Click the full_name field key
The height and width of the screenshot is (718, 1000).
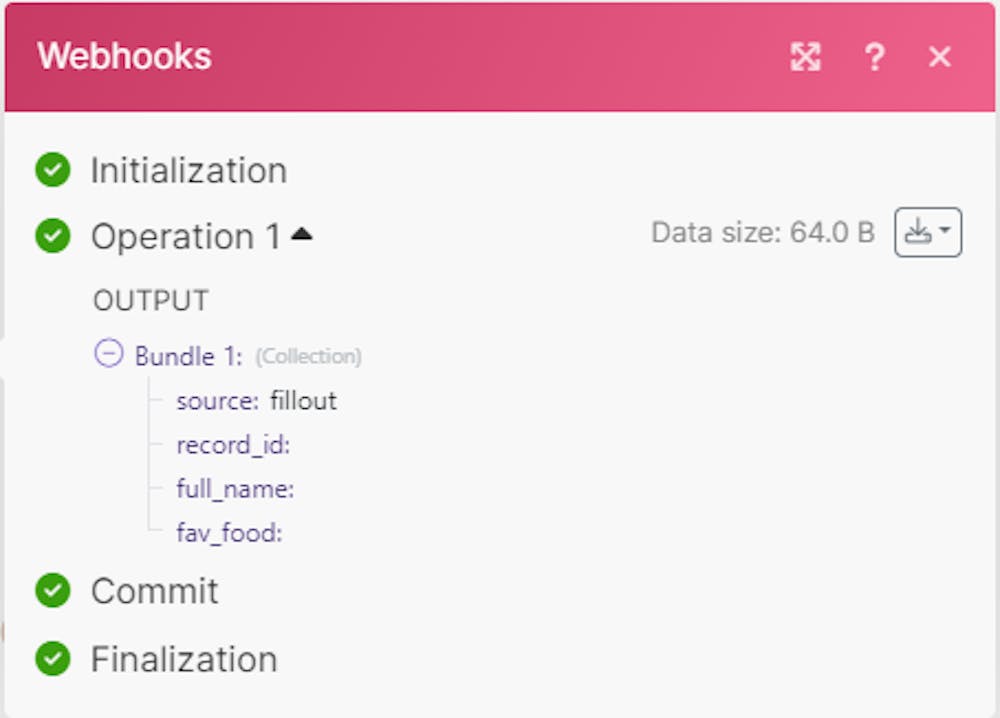pos(235,489)
